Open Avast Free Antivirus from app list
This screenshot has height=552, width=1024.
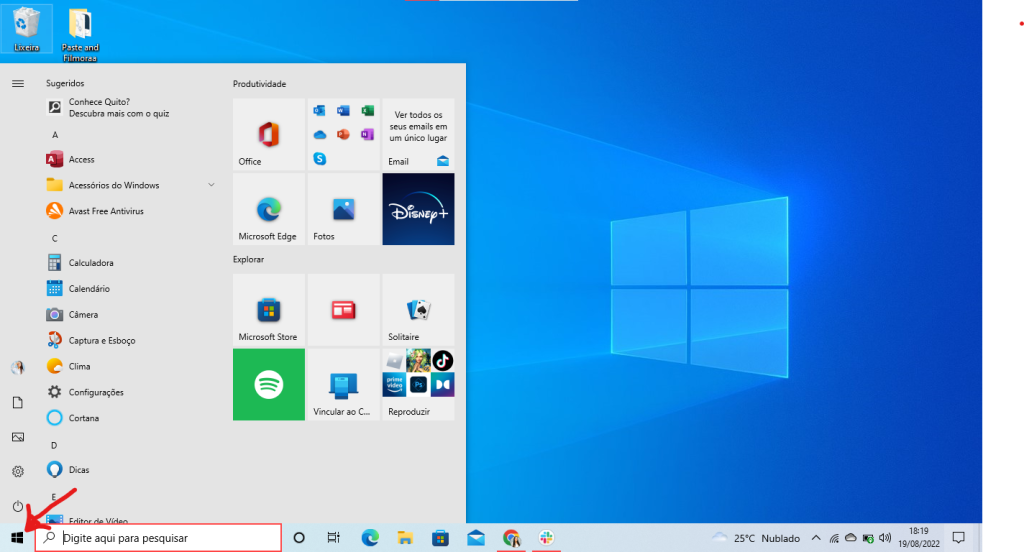106,211
